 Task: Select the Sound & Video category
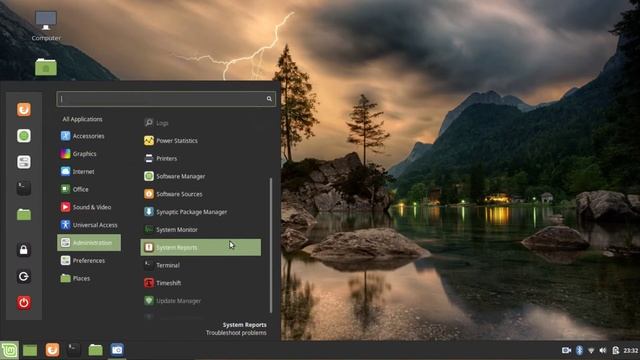(x=89, y=207)
